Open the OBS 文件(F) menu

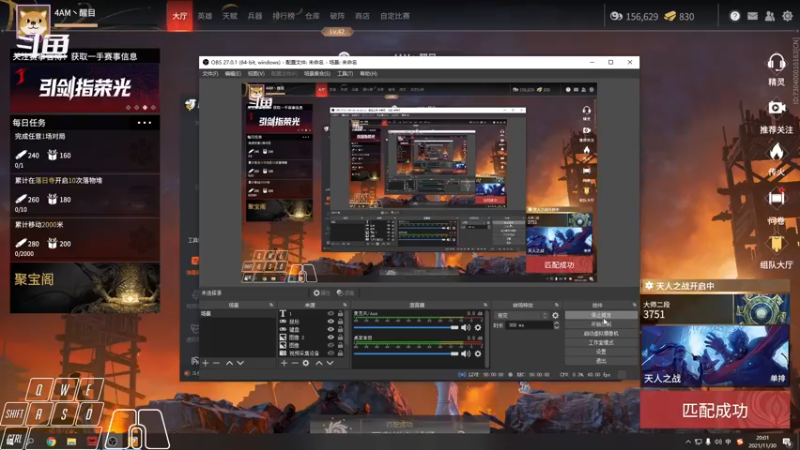[x=210, y=74]
